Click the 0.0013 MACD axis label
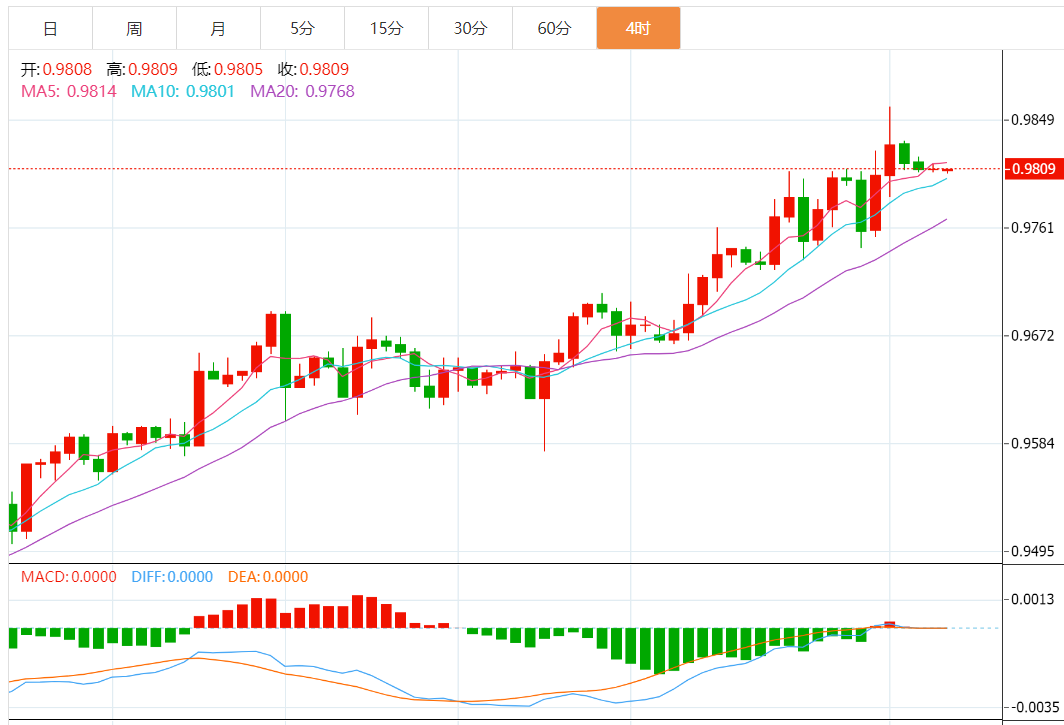The height and width of the screenshot is (725, 1064). click(1033, 599)
